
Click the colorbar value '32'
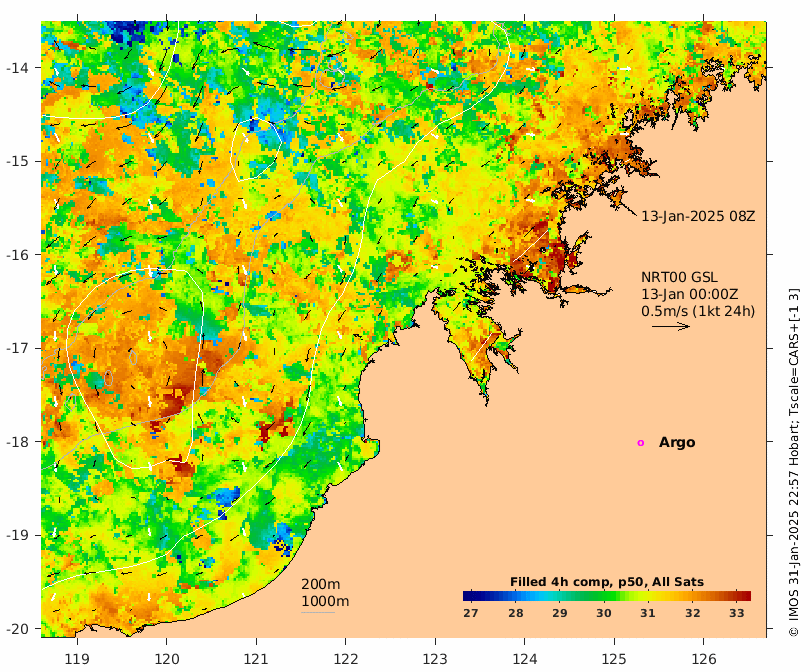coord(693,613)
